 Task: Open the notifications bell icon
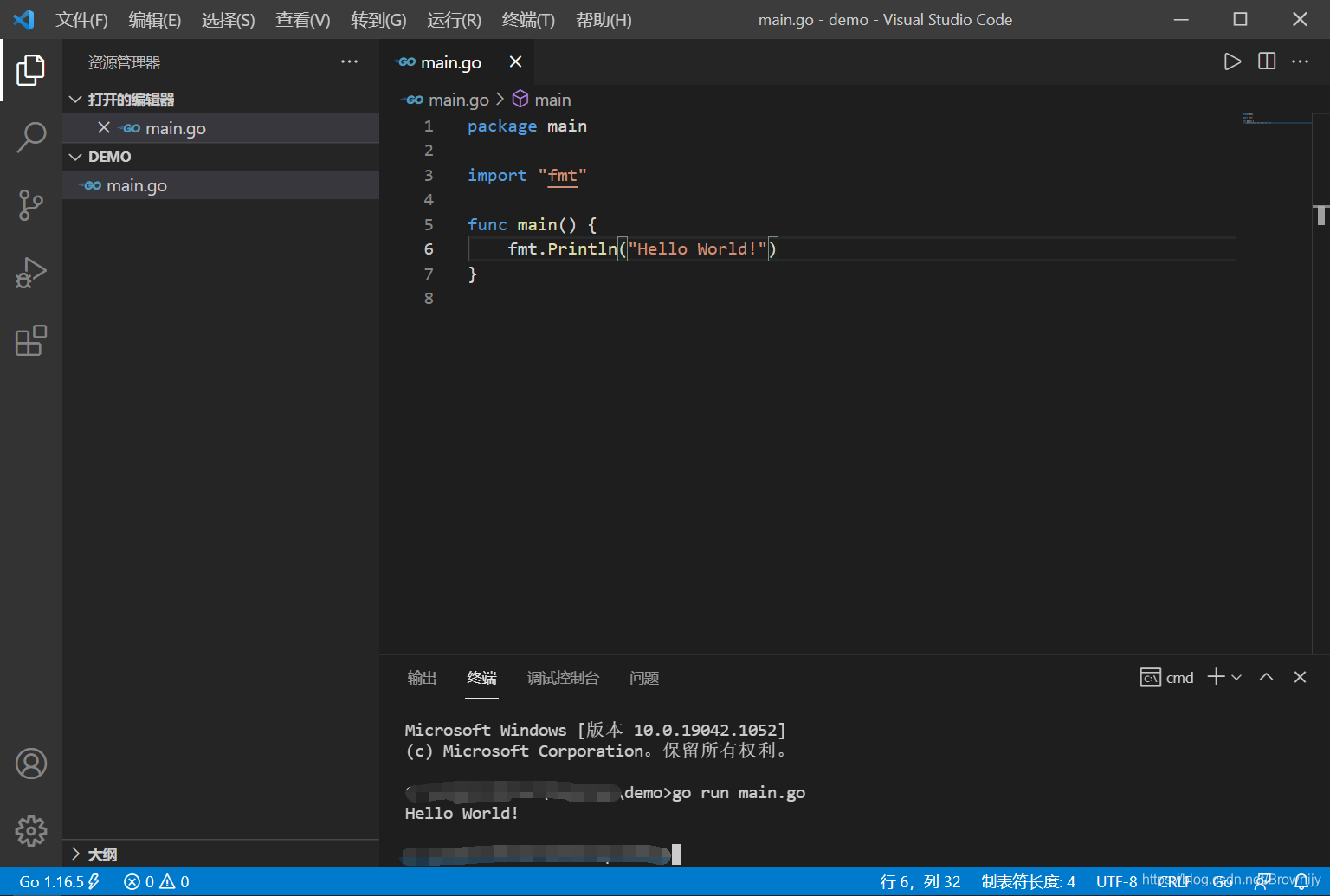click(1301, 881)
